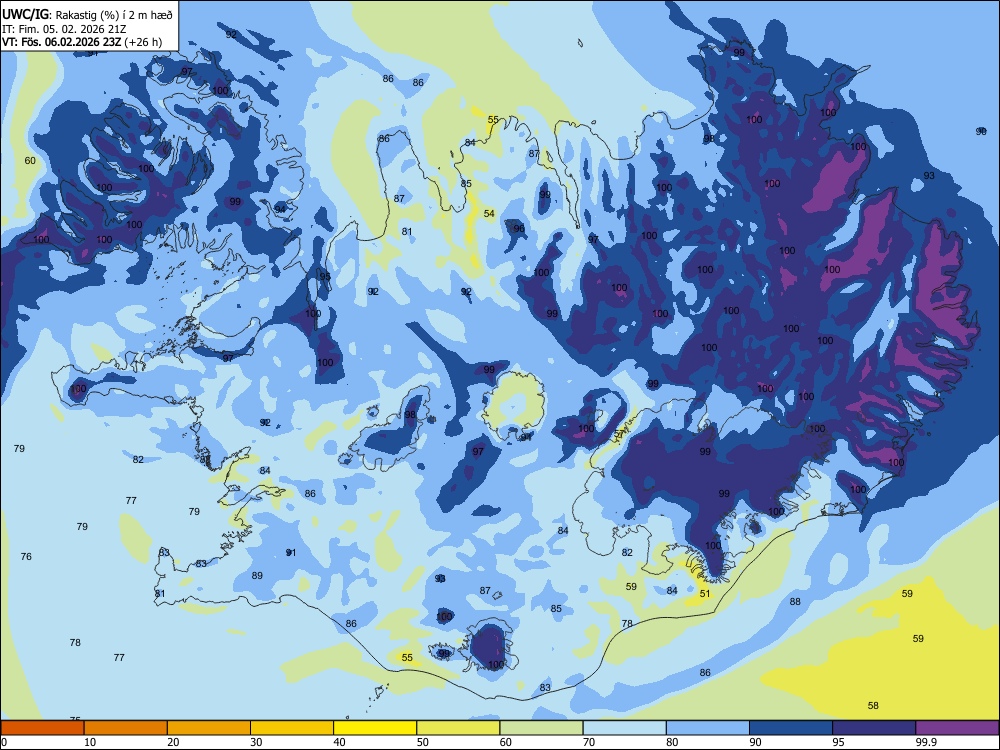Image resolution: width=1000 pixels, height=750 pixels.
Task: Click the map value '76' in the western ocean
Action: pyautogui.click(x=26, y=556)
